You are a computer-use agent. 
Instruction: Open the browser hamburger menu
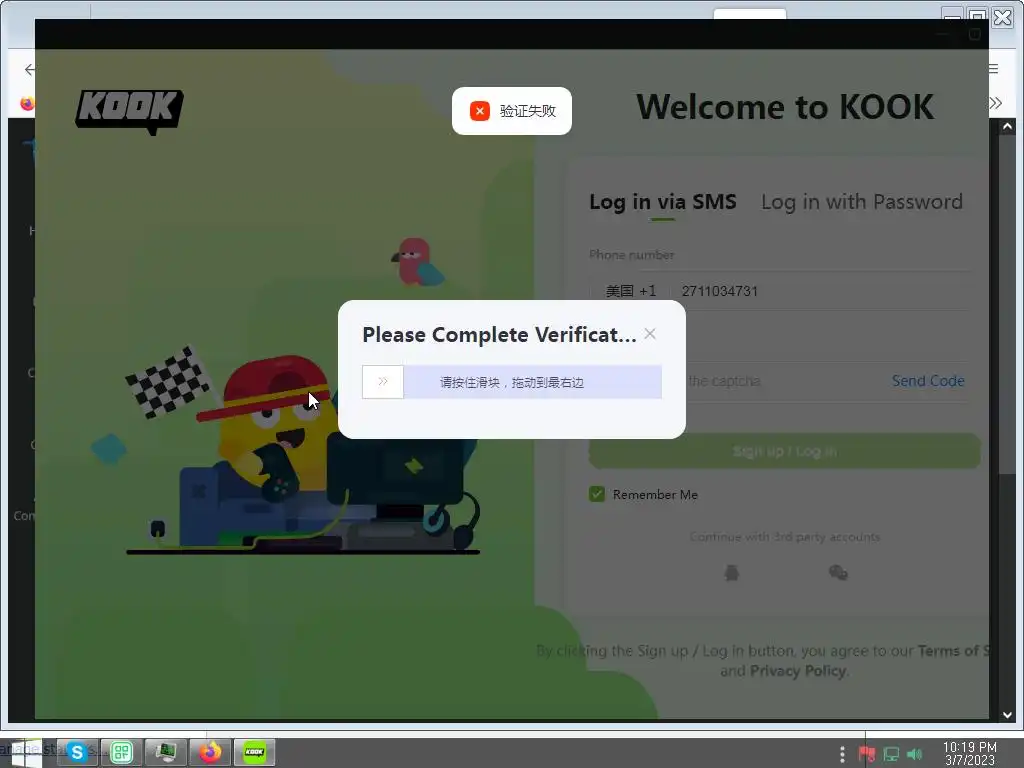(x=993, y=69)
